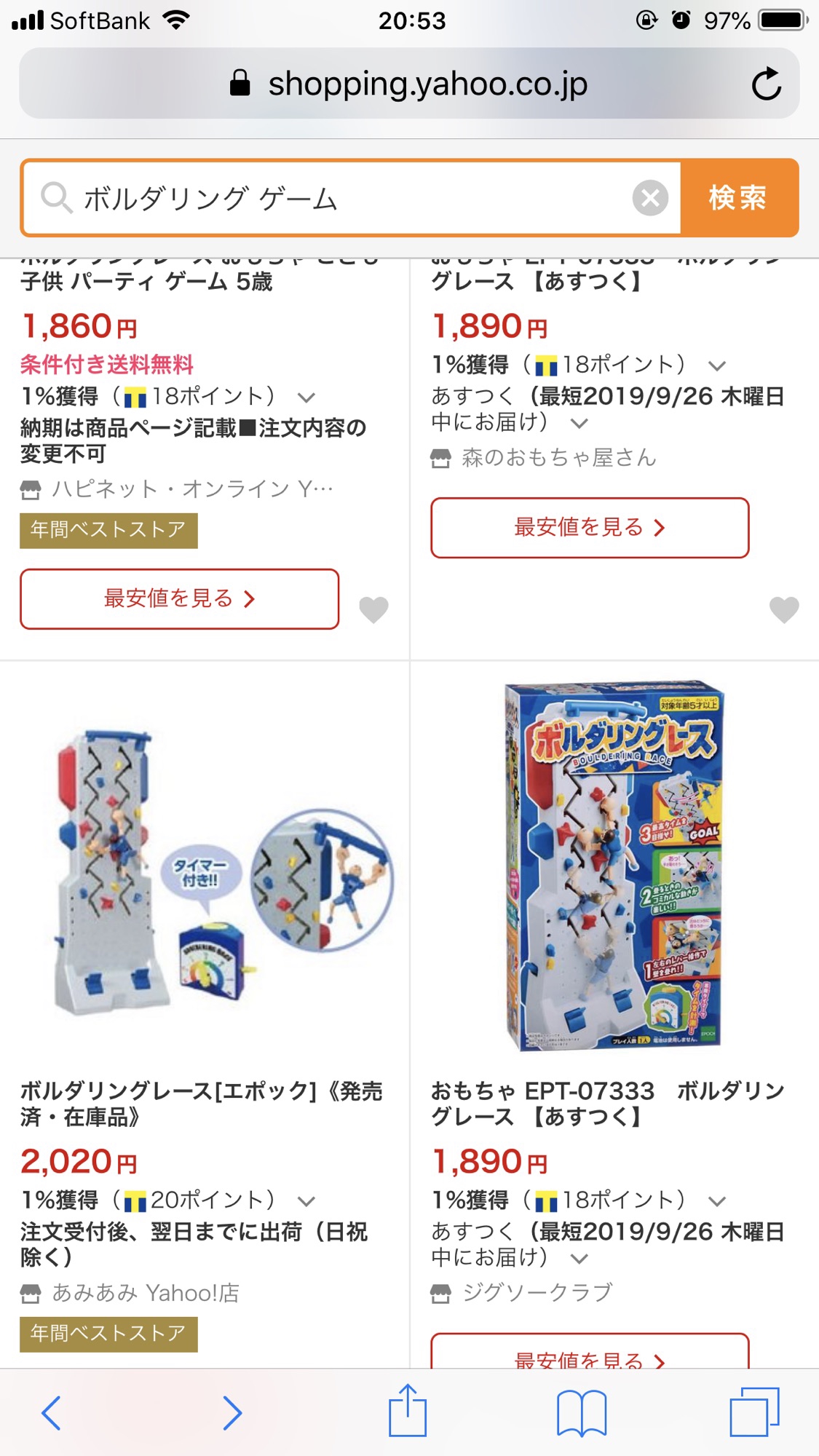Image resolution: width=819 pixels, height=1456 pixels.
Task: Favorite the 1,860円 item with the heart
Action: pyautogui.click(x=373, y=609)
